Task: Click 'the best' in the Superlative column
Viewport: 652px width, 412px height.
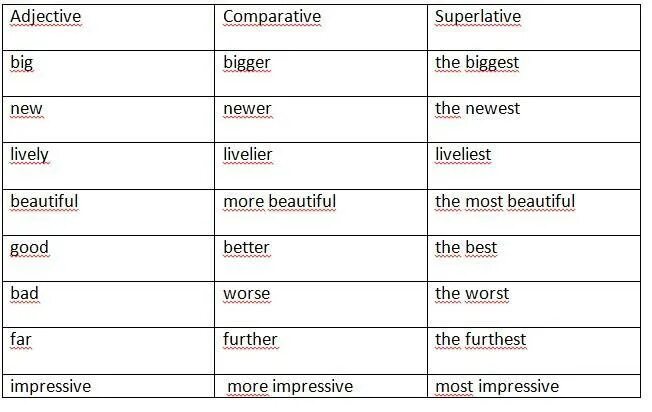Action: 466,247
